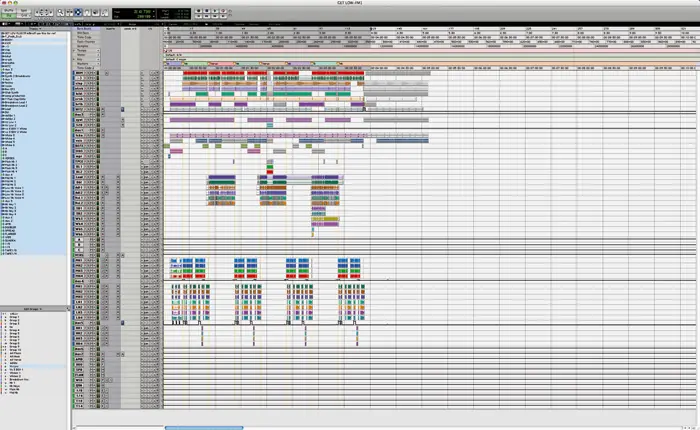Select the Trim tool

[x=69, y=12]
